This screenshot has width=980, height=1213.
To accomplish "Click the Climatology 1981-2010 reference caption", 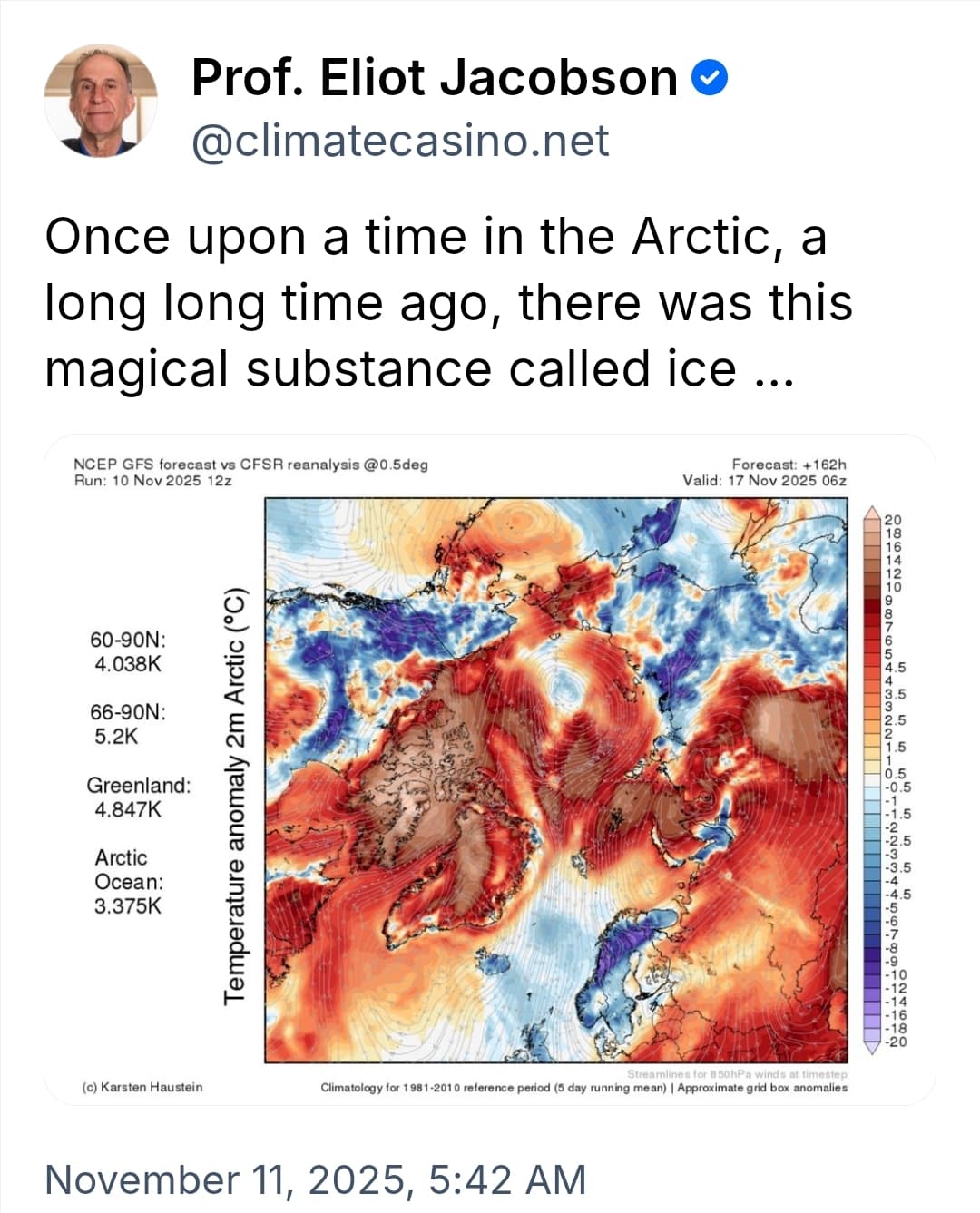I will [583, 1087].
